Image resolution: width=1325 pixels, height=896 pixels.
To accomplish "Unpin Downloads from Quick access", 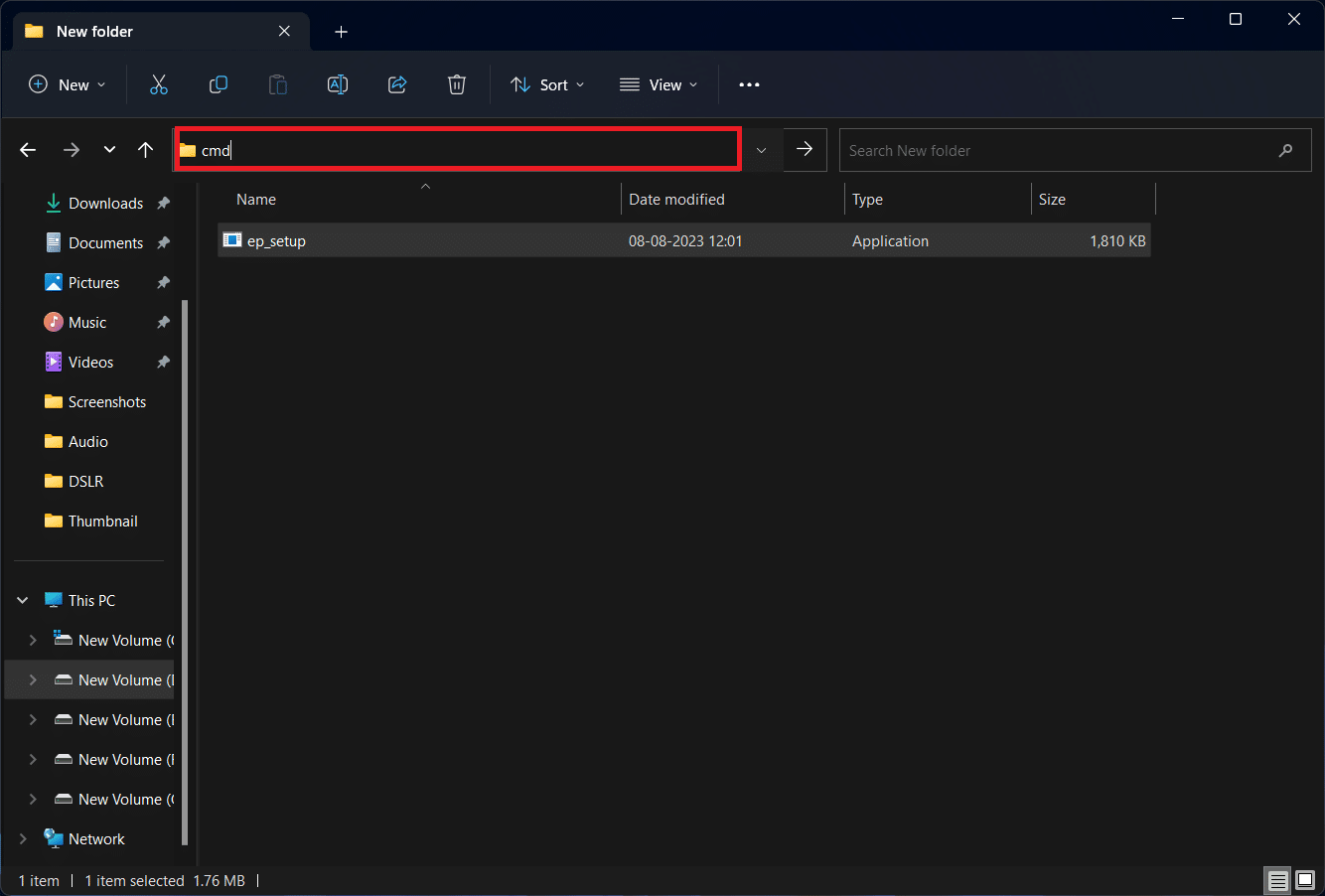I will (162, 203).
